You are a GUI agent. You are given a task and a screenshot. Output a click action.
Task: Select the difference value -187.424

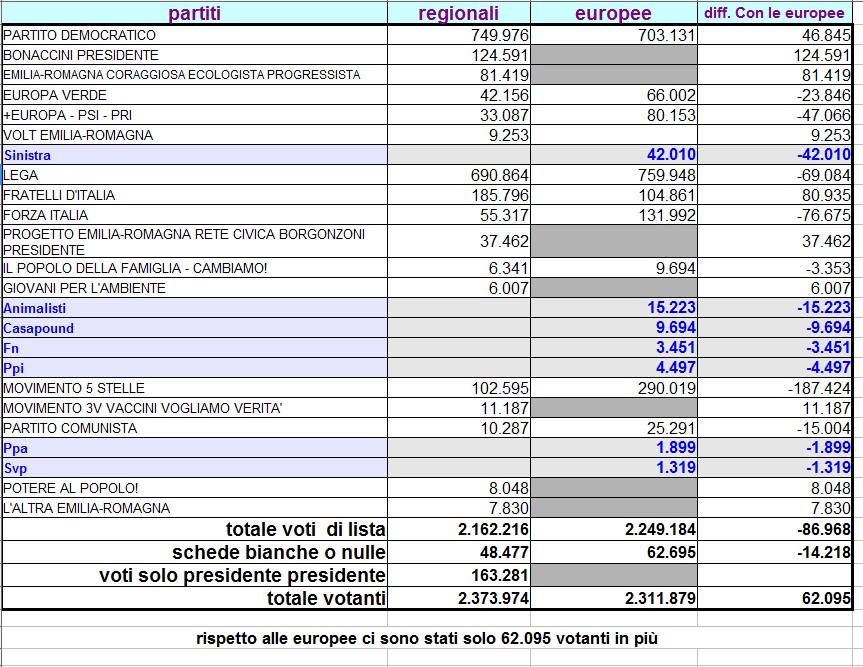pyautogui.click(x=820, y=389)
